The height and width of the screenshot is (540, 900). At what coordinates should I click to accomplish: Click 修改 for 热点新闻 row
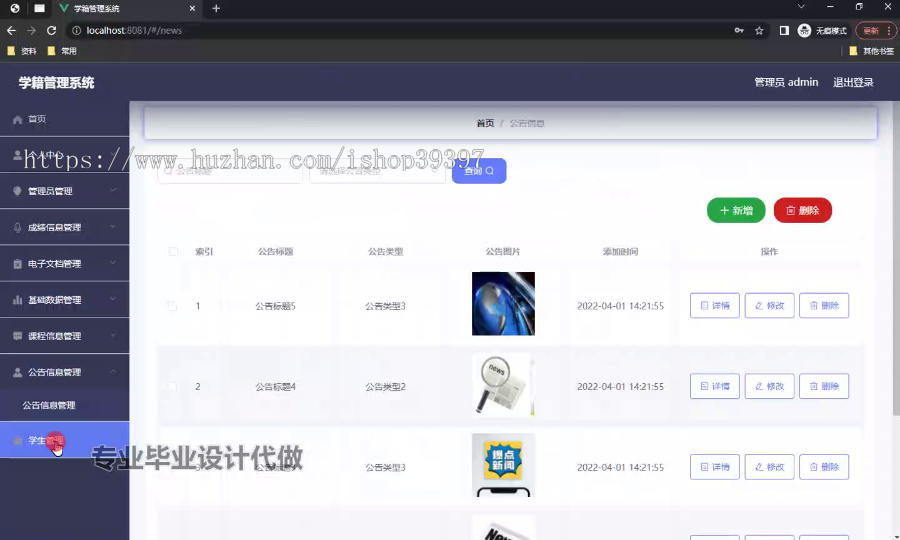(769, 467)
